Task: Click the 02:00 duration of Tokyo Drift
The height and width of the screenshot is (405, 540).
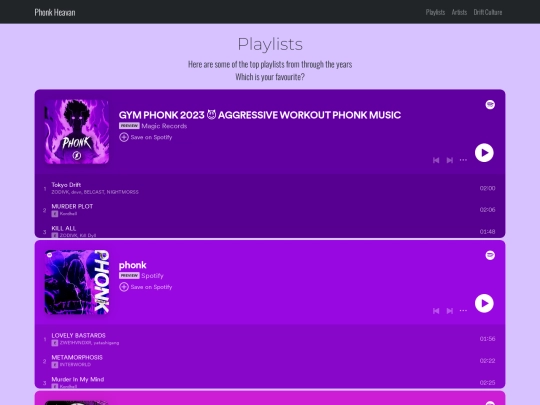Action: click(487, 188)
